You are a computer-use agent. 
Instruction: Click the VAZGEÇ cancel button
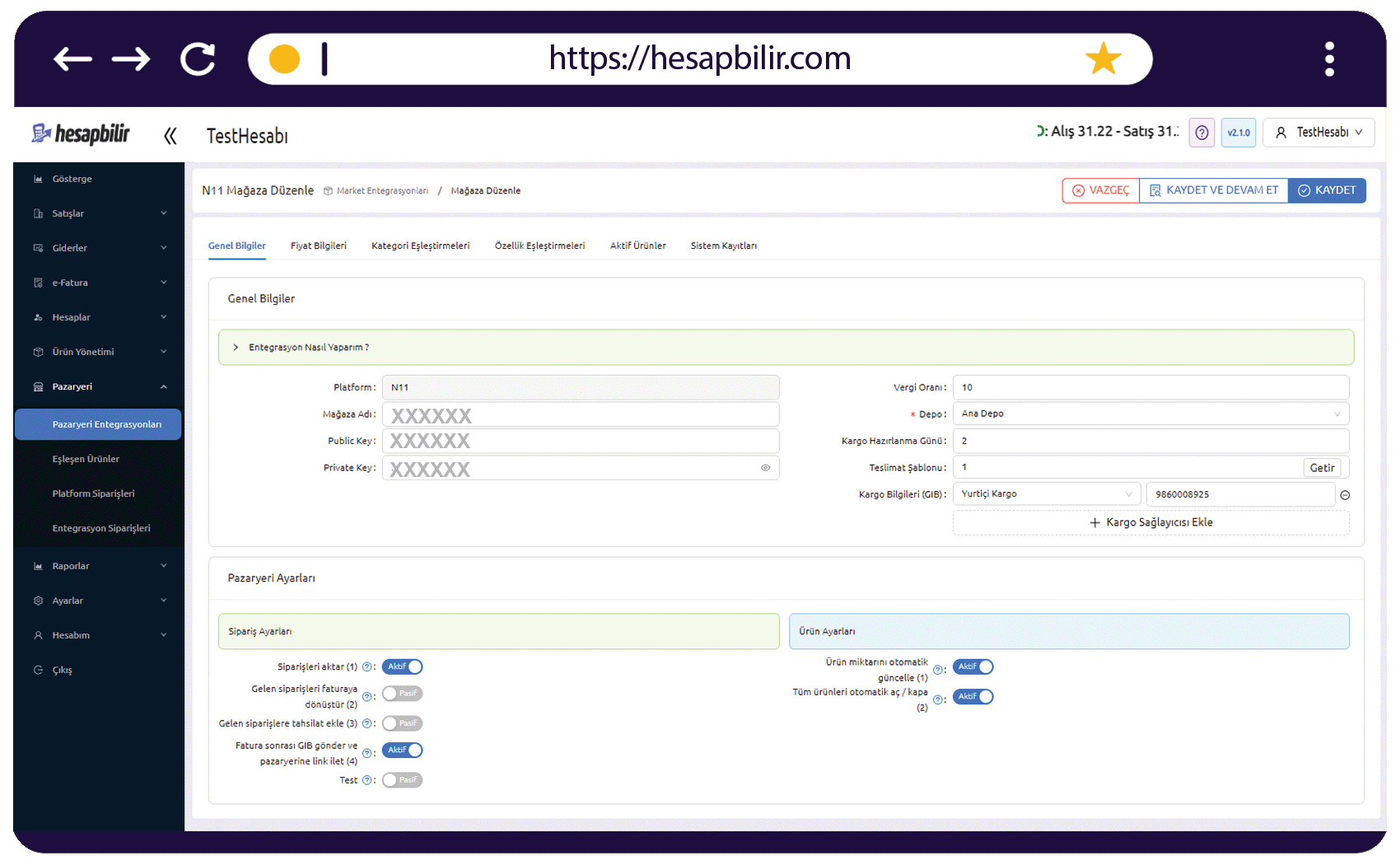[x=1101, y=190]
